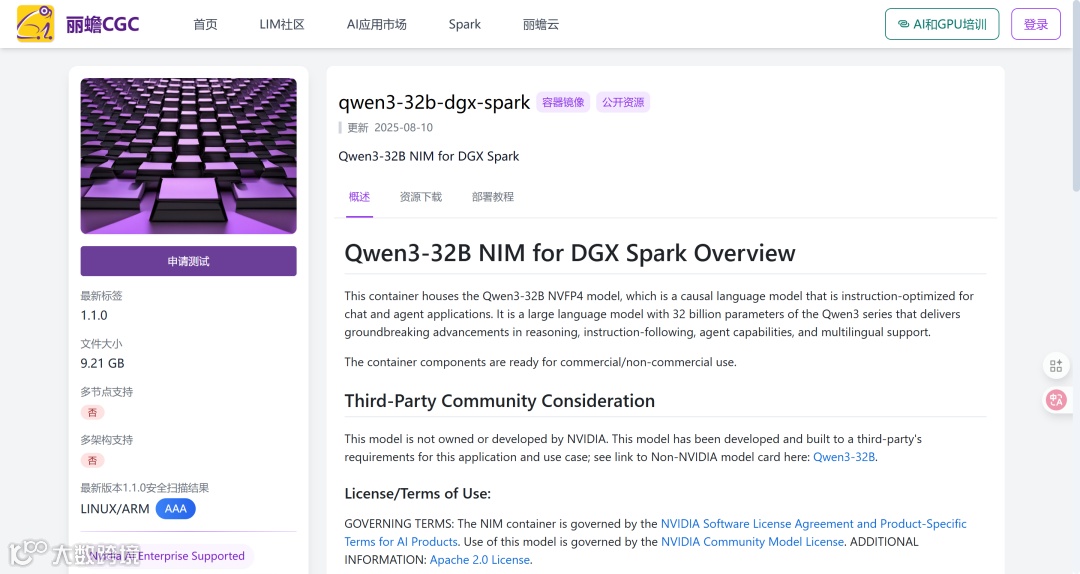Click the License/Terms of Use heading
The image size is (1080, 574).
pos(417,493)
